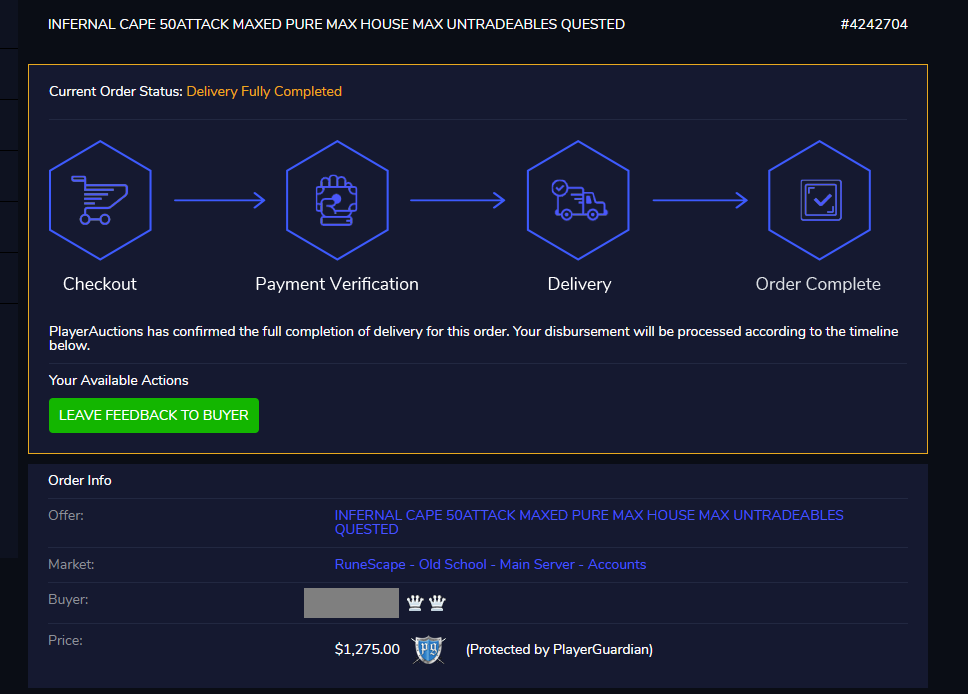
Task: Click the $1,275.00 price value
Action: click(x=367, y=650)
